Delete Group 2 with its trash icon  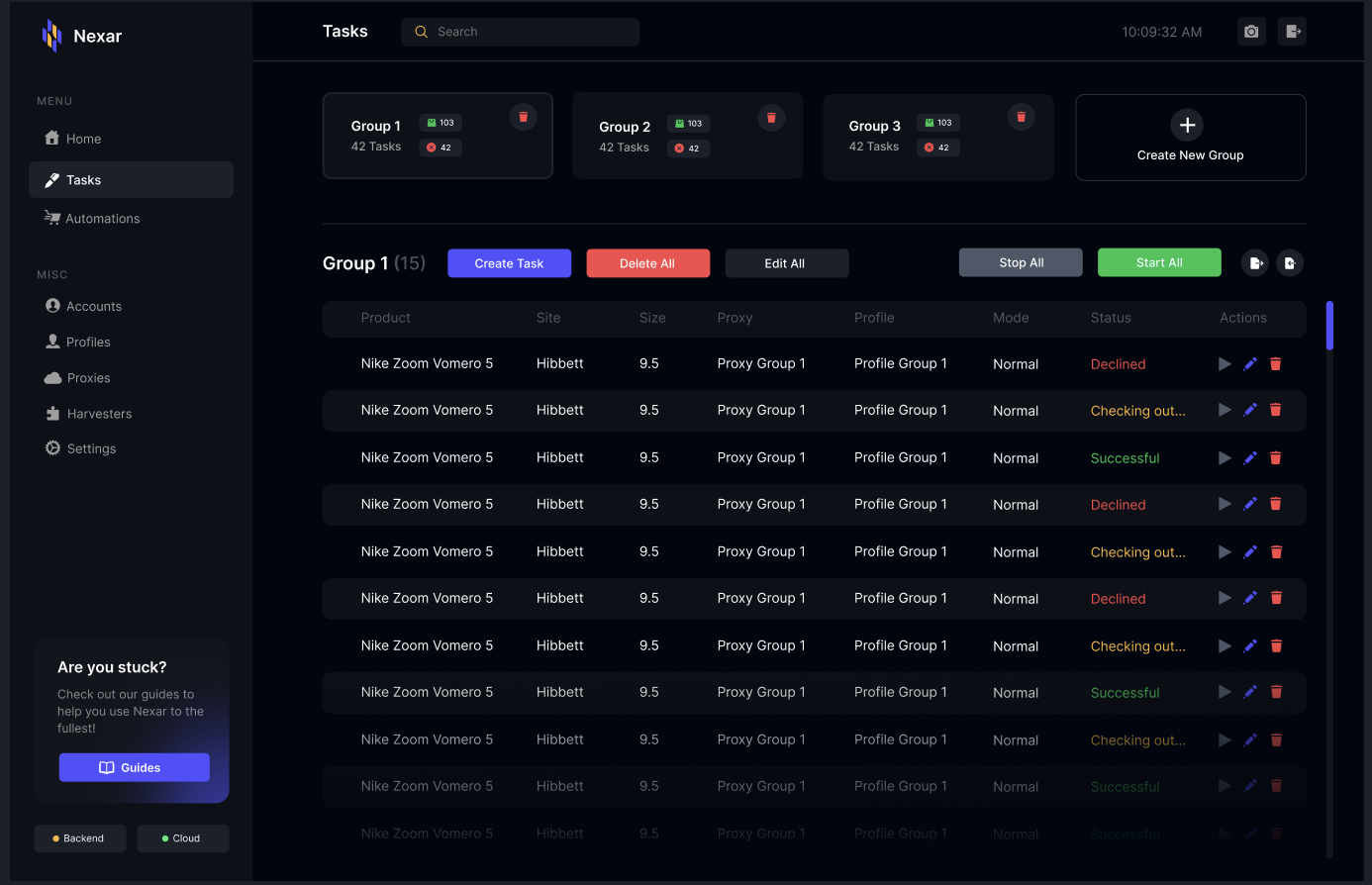point(771,118)
